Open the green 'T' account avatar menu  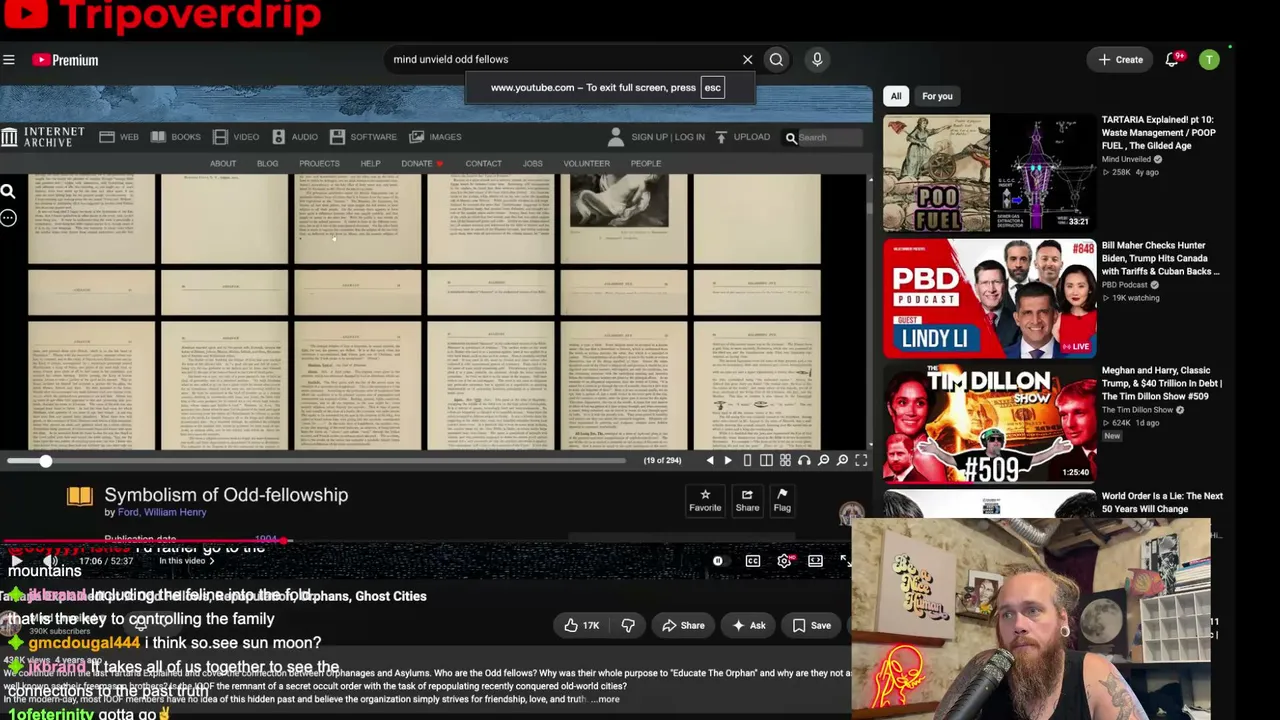pyautogui.click(x=1209, y=60)
